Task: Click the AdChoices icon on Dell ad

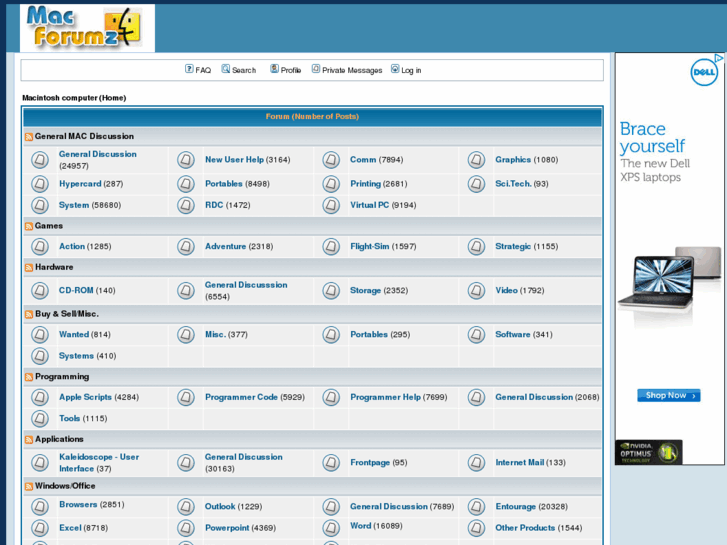Action: (x=719, y=58)
